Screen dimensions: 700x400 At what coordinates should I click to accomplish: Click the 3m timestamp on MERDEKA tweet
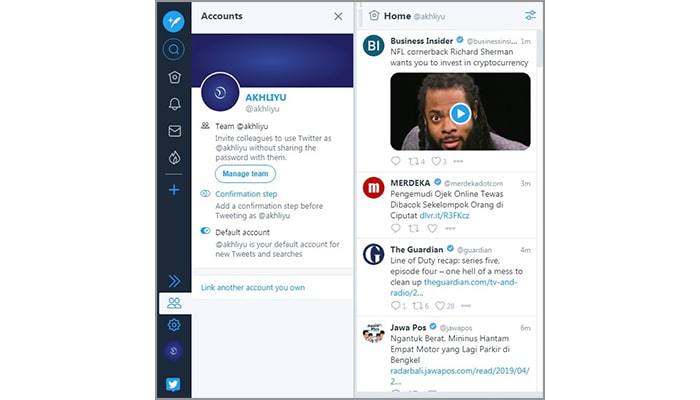point(525,183)
